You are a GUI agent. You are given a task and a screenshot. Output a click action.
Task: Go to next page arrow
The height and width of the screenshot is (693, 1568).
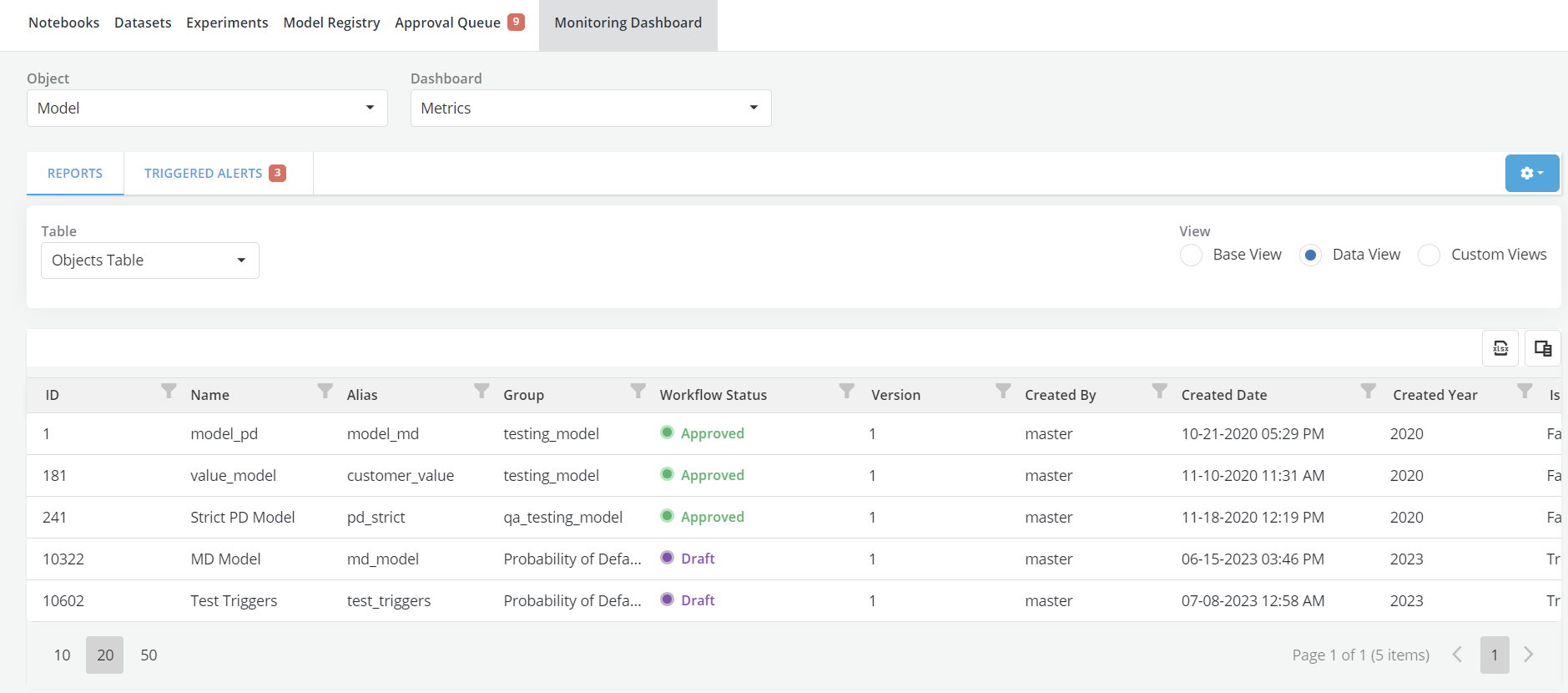[x=1528, y=655]
